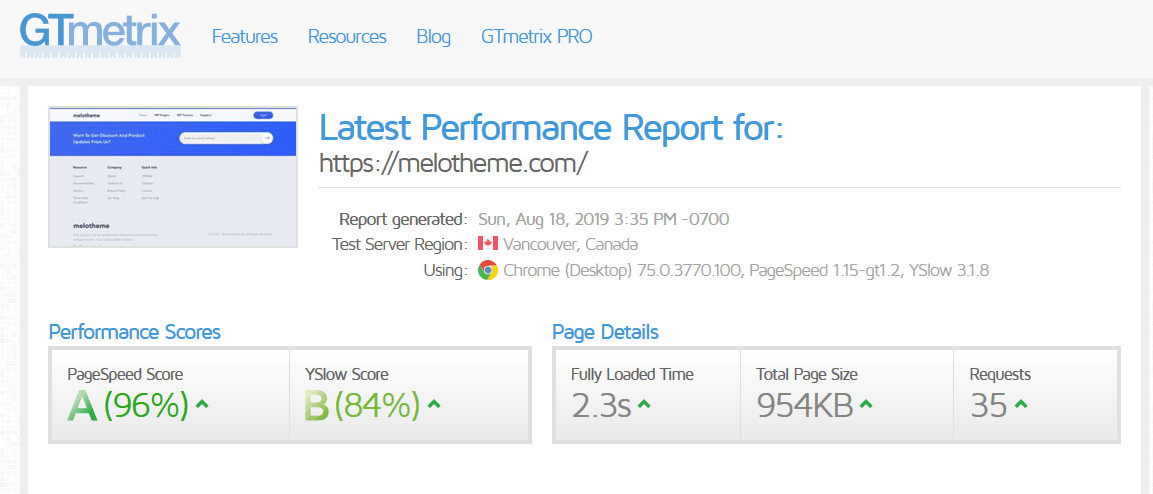This screenshot has height=494, width=1153.
Task: Click the Latest Performance Report heading
Action: [551, 128]
